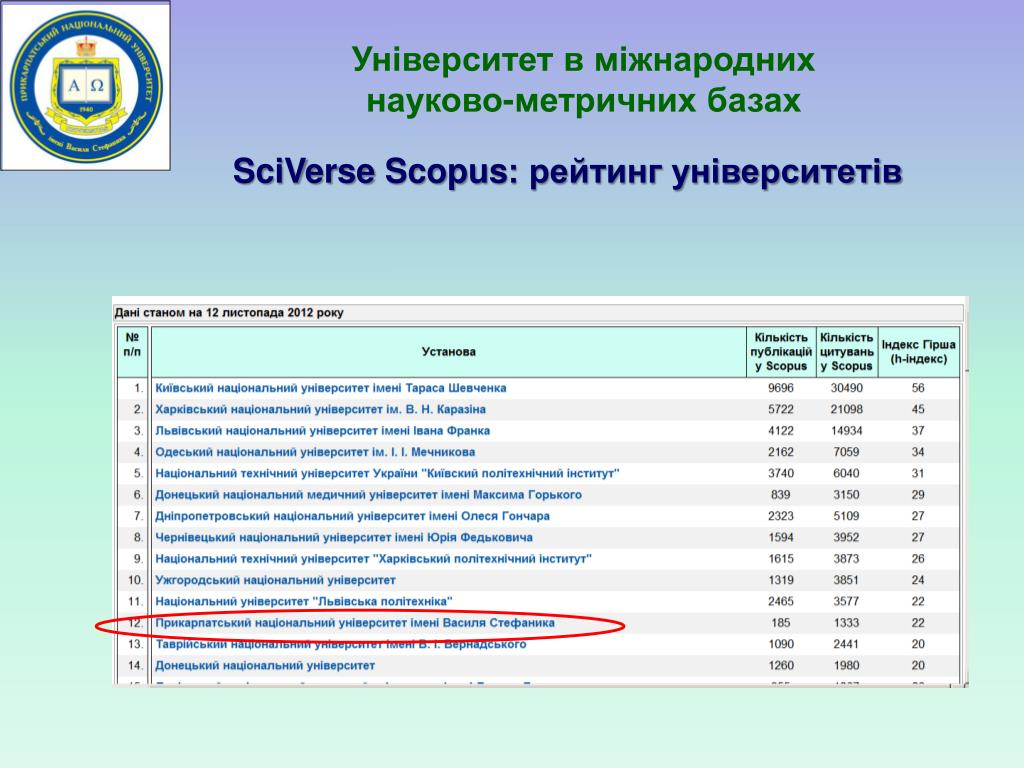Select row number 1. in the table
The height and width of the screenshot is (768, 1024).
click(x=138, y=388)
